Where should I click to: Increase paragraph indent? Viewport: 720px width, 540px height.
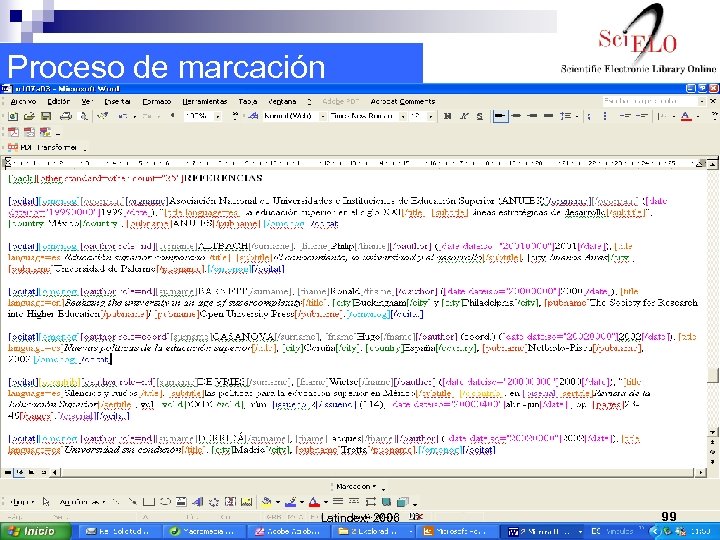pyautogui.click(x=641, y=117)
